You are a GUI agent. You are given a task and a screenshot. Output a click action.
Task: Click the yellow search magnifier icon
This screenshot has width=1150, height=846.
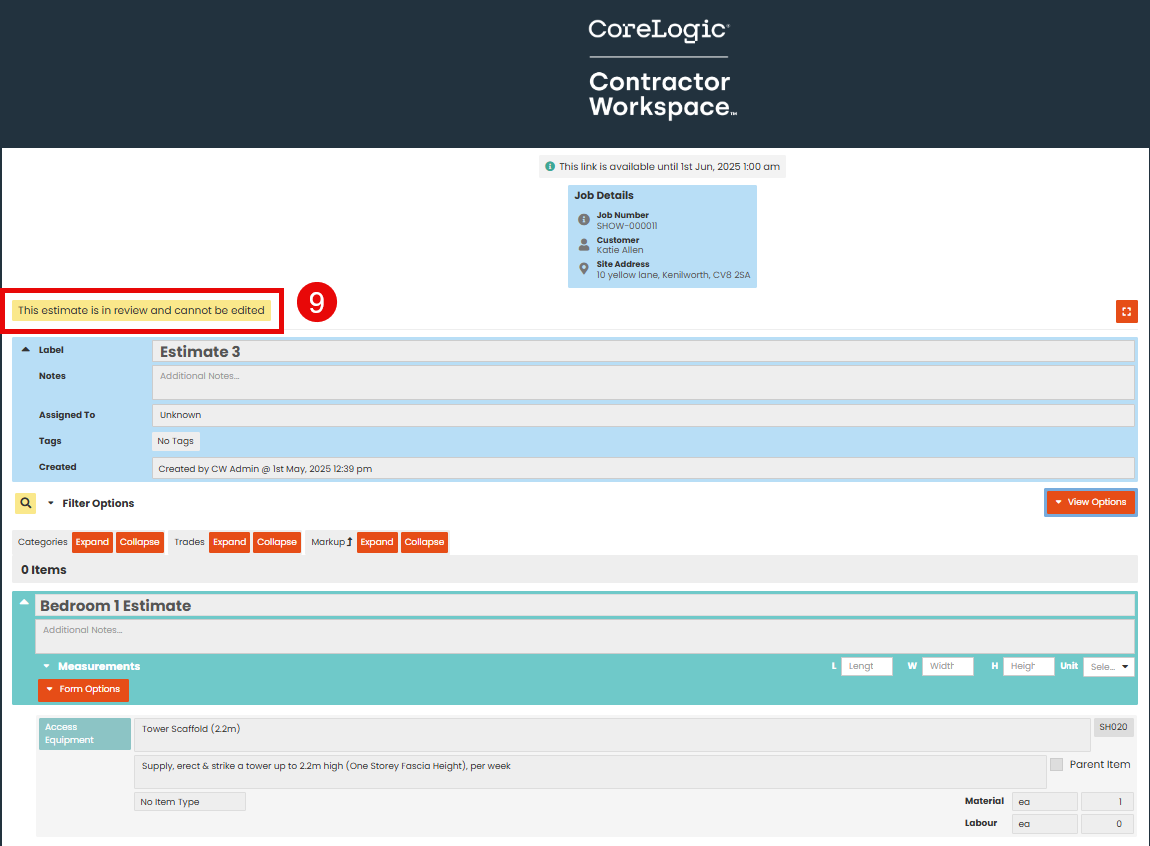[x=26, y=503]
